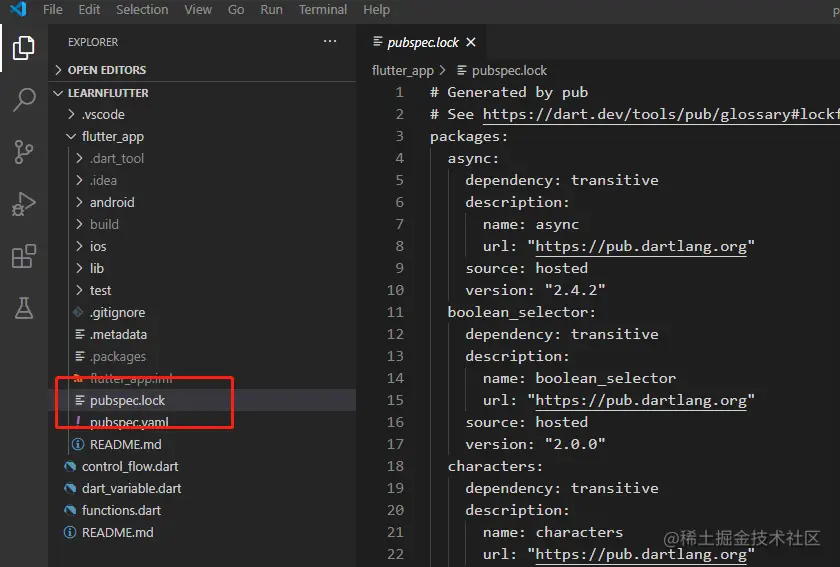840x567 pixels.
Task: Click the 'packages:' key on line 3
Action: tap(469, 137)
